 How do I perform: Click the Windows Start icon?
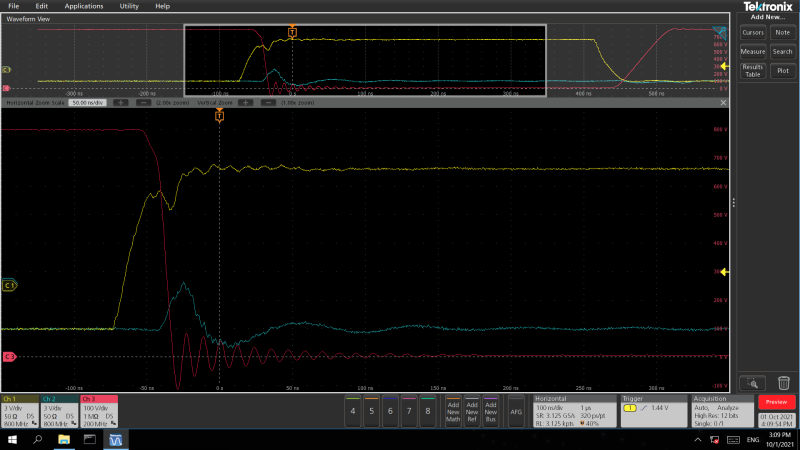click(x=11, y=439)
